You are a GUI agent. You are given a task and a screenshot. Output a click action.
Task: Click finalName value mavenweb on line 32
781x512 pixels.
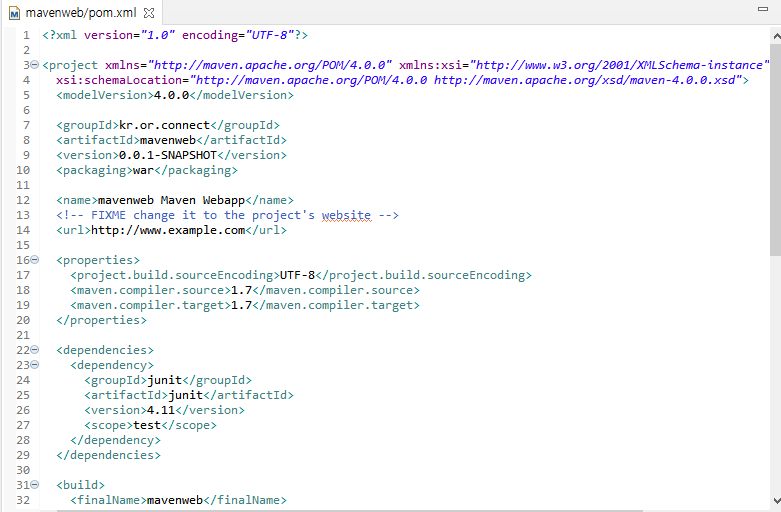(x=175, y=500)
